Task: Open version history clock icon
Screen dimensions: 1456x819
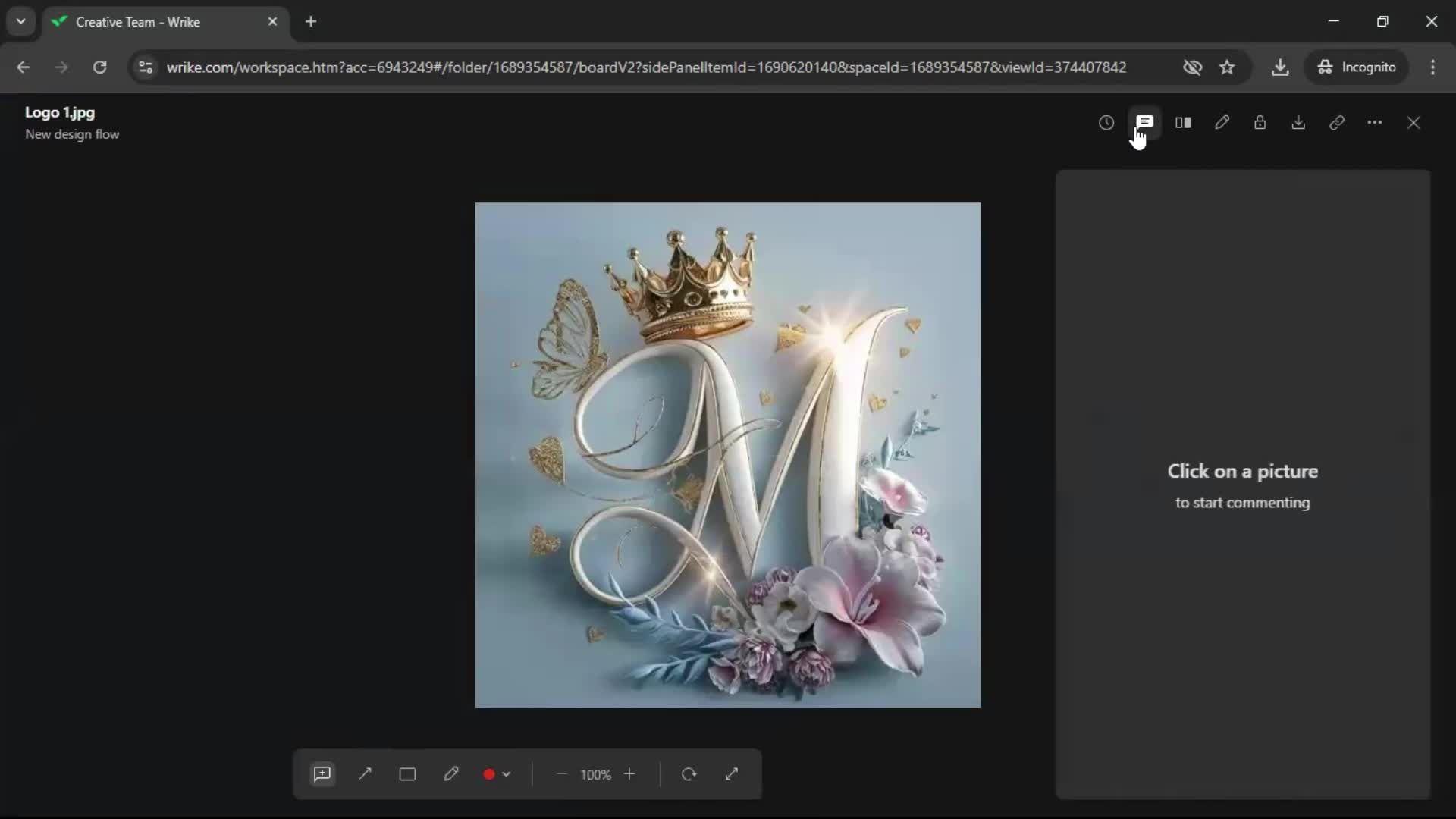Action: 1106,123
